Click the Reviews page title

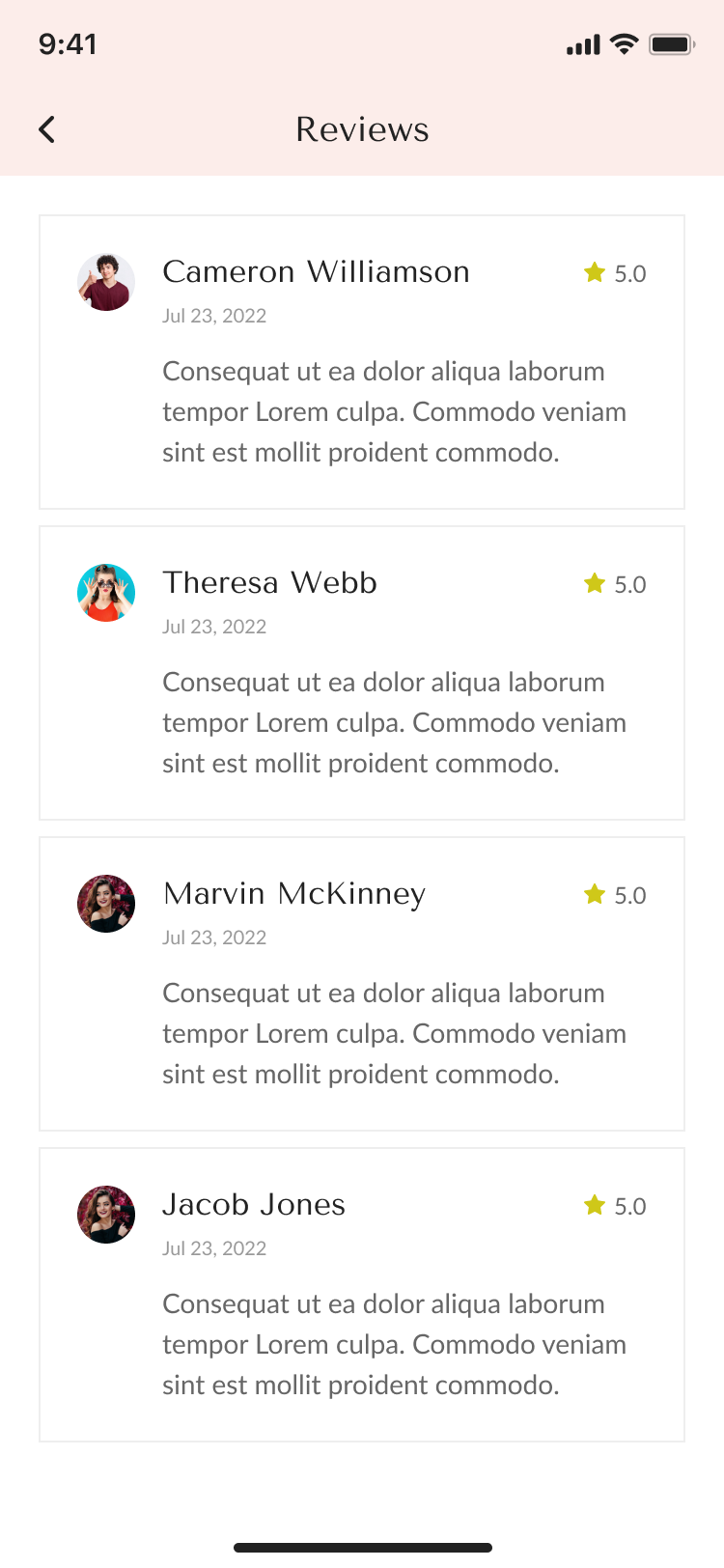362,129
